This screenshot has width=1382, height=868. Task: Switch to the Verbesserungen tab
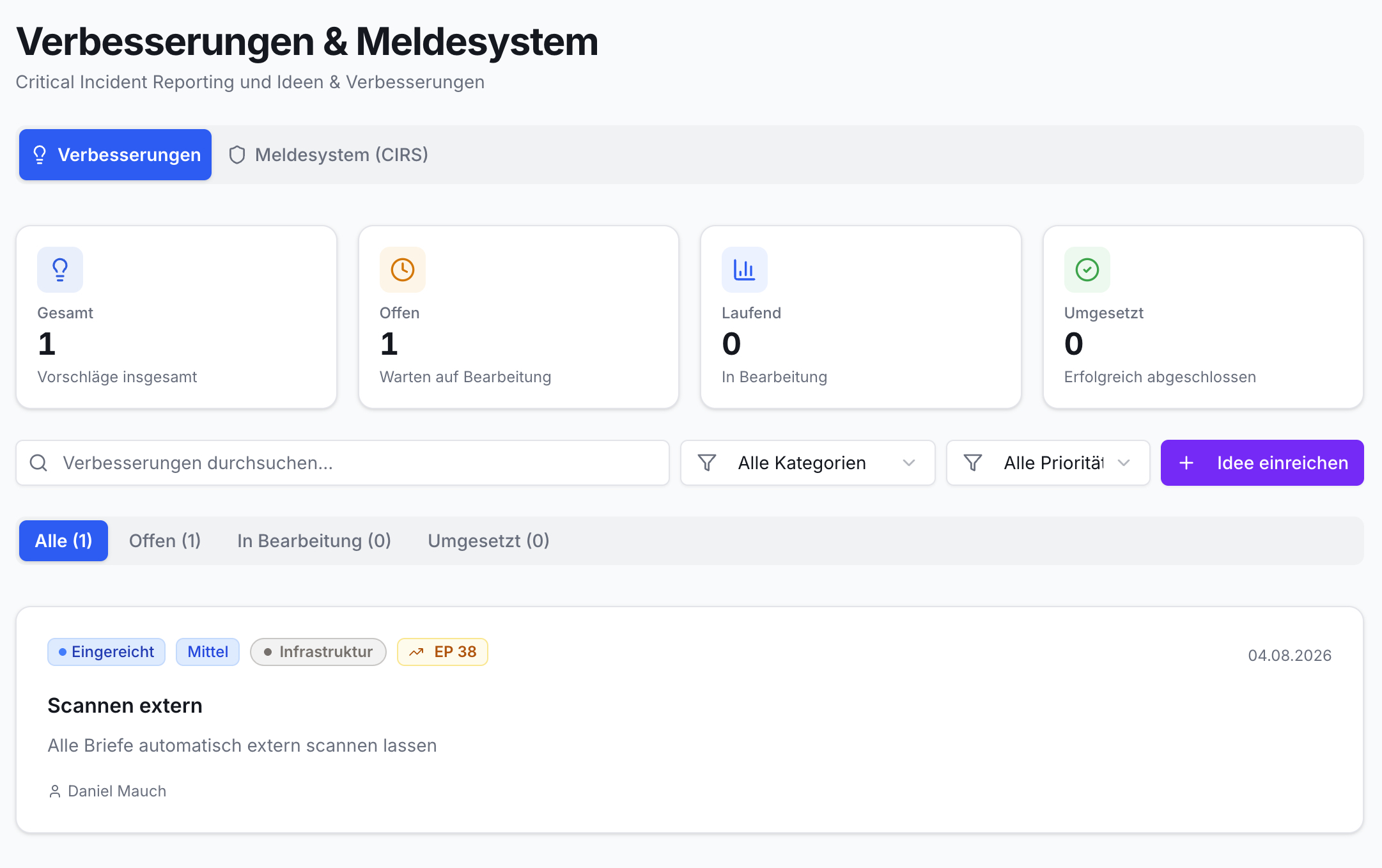pos(115,155)
